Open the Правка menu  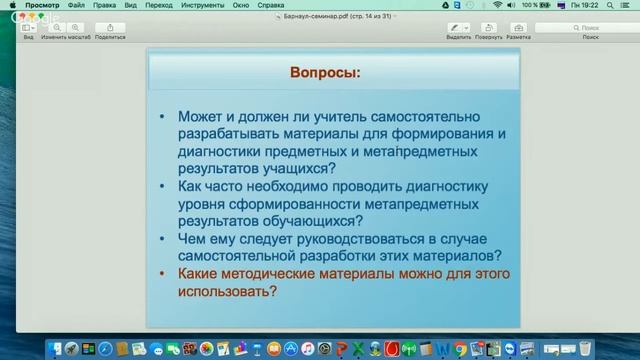[104, 5]
